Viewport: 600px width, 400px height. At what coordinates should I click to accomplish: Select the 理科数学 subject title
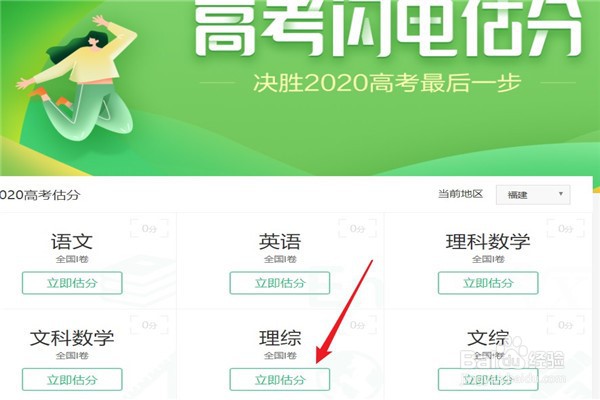pyautogui.click(x=488, y=242)
